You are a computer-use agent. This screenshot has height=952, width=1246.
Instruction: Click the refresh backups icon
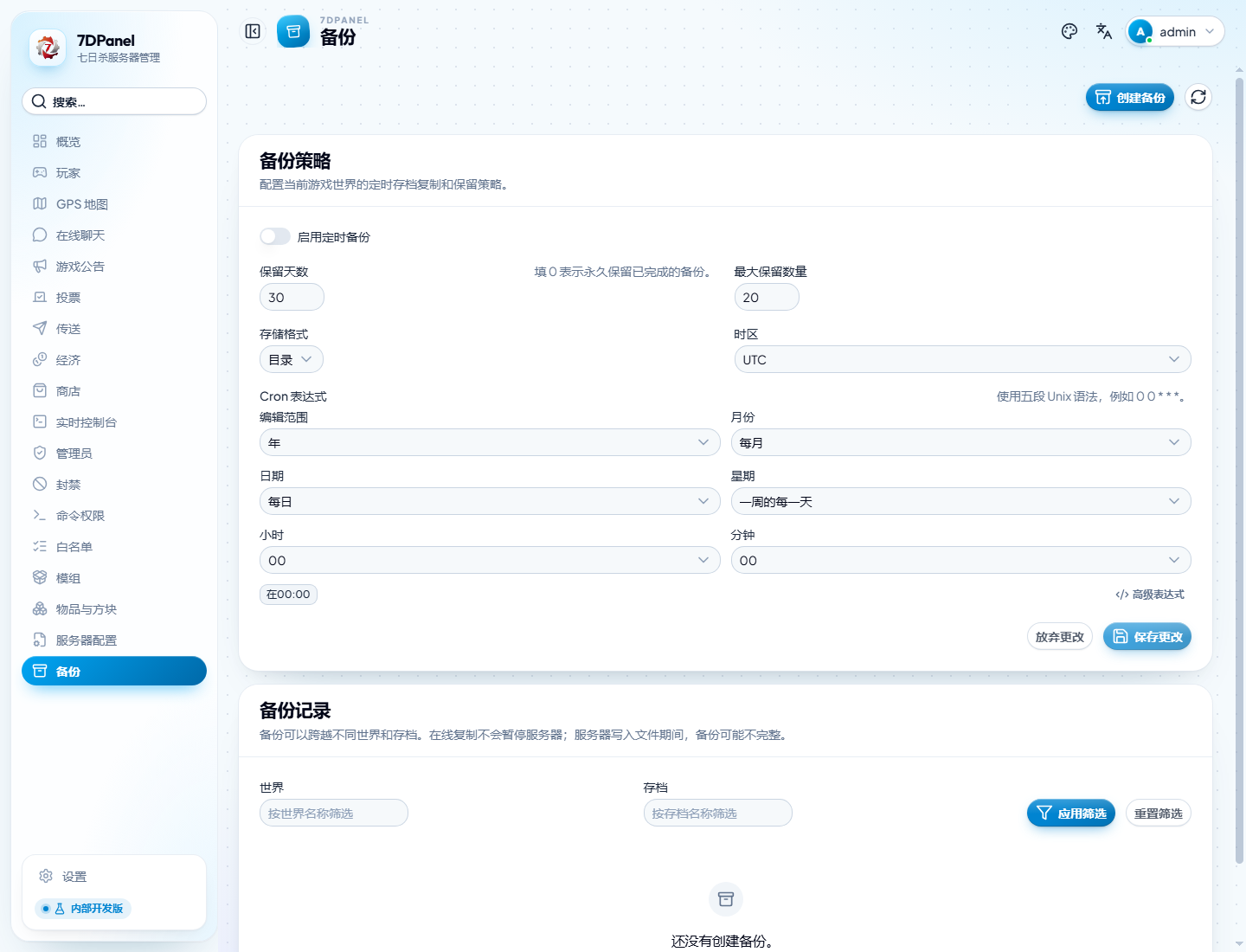(1198, 97)
